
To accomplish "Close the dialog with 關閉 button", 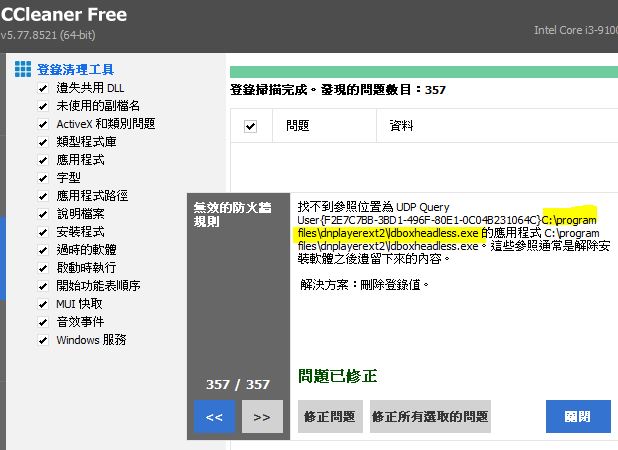I will (x=578, y=417).
